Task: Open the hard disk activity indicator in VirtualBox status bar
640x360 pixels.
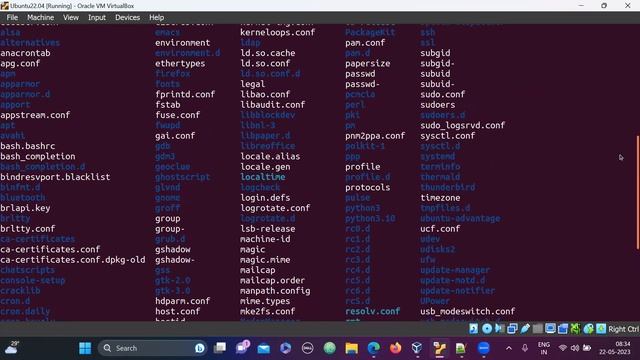Action: click(x=473, y=329)
